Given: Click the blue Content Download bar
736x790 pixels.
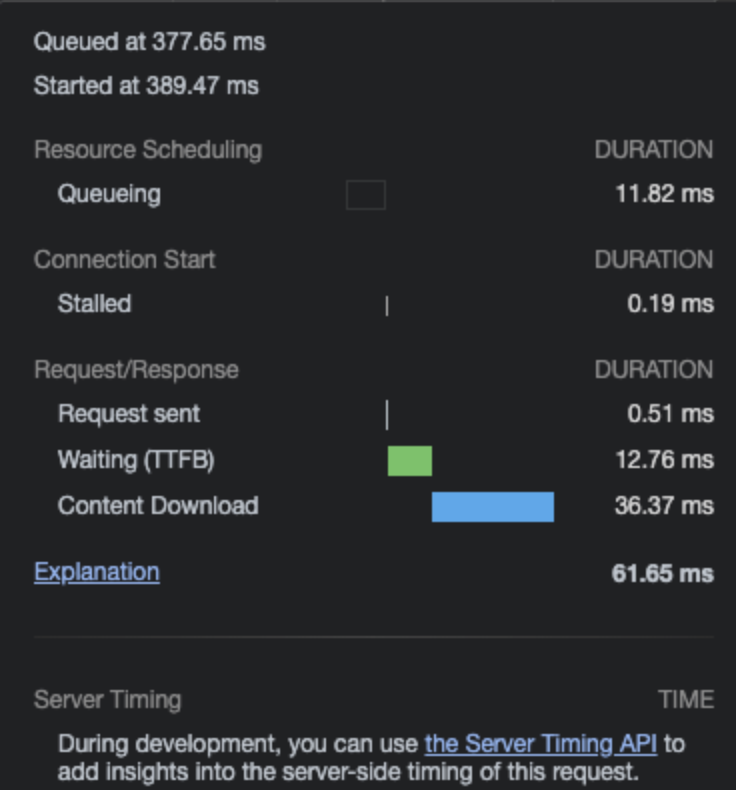Looking at the screenshot, I should pos(492,507).
